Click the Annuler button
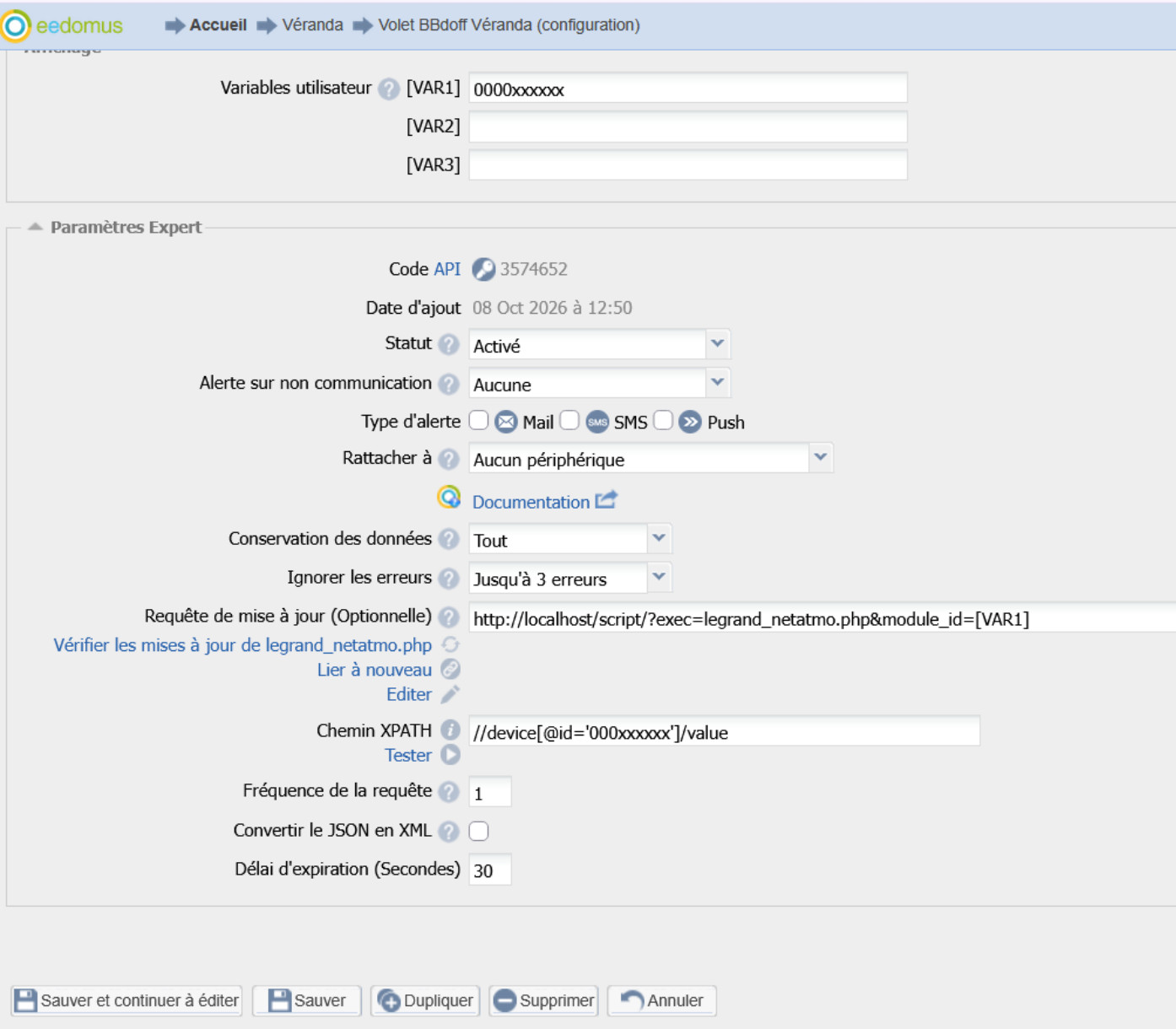This screenshot has width=1176, height=1029. pos(662,1000)
